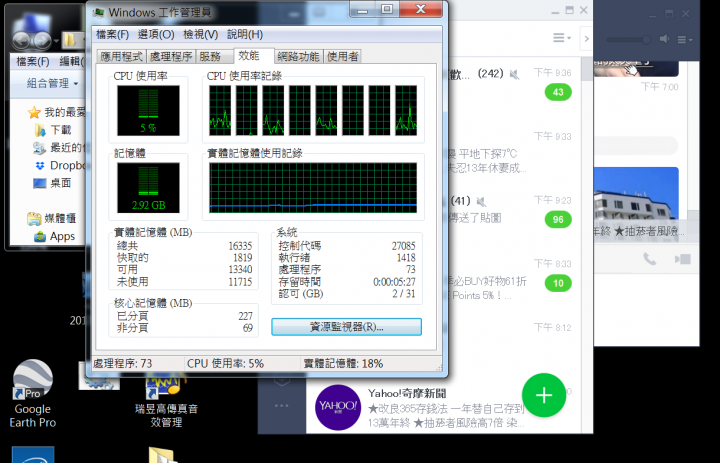Click the Google Earth Pro desktop icon

click(x=33, y=394)
